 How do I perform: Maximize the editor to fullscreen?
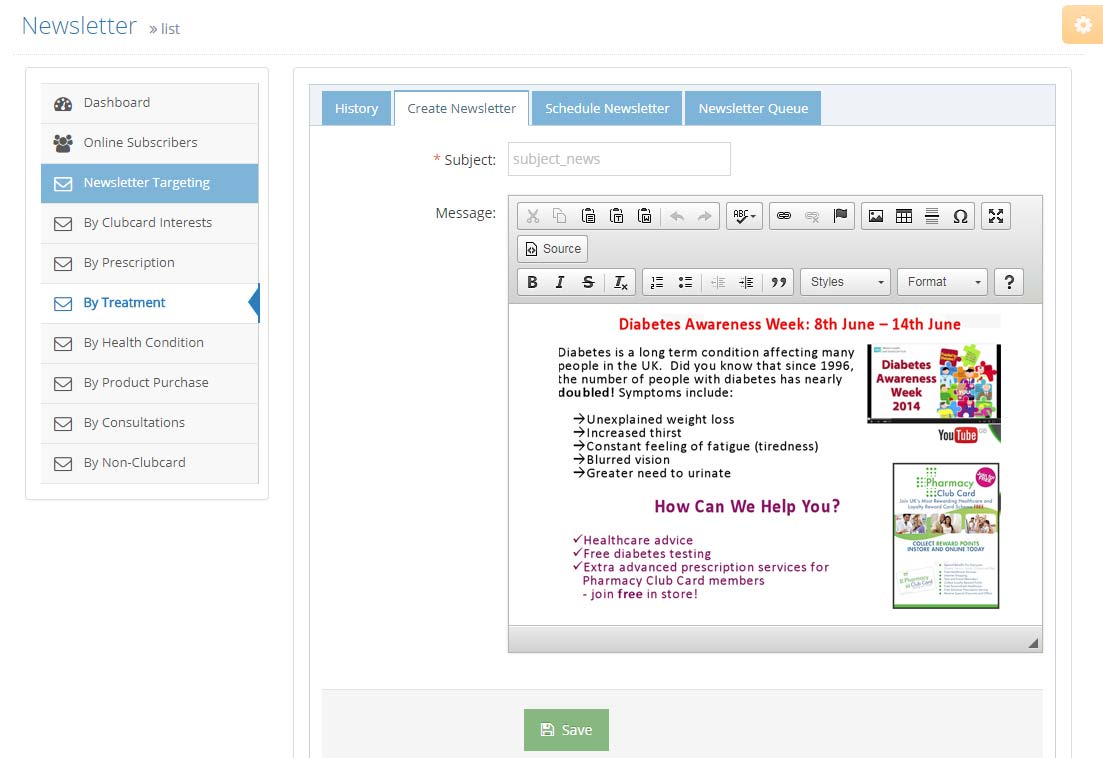pyautogui.click(x=996, y=216)
